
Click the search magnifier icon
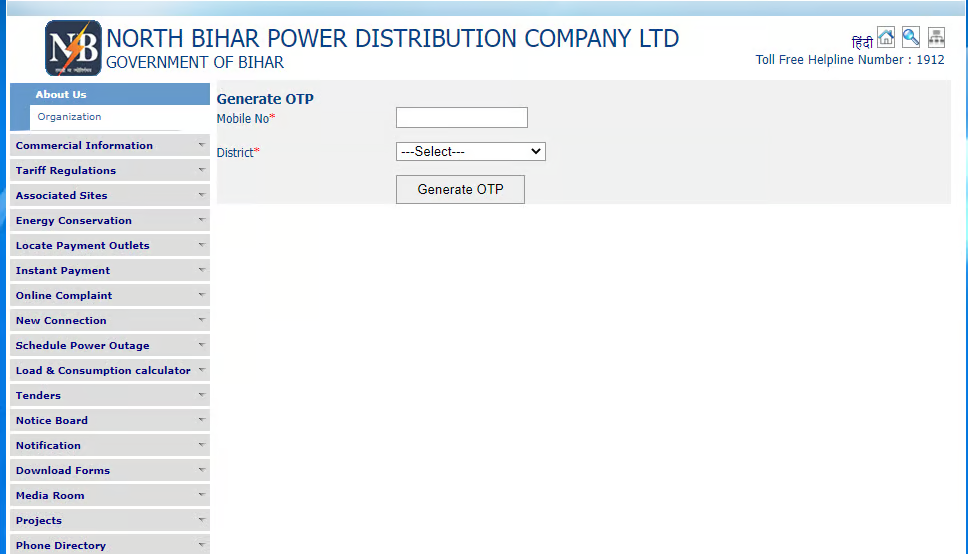point(911,37)
